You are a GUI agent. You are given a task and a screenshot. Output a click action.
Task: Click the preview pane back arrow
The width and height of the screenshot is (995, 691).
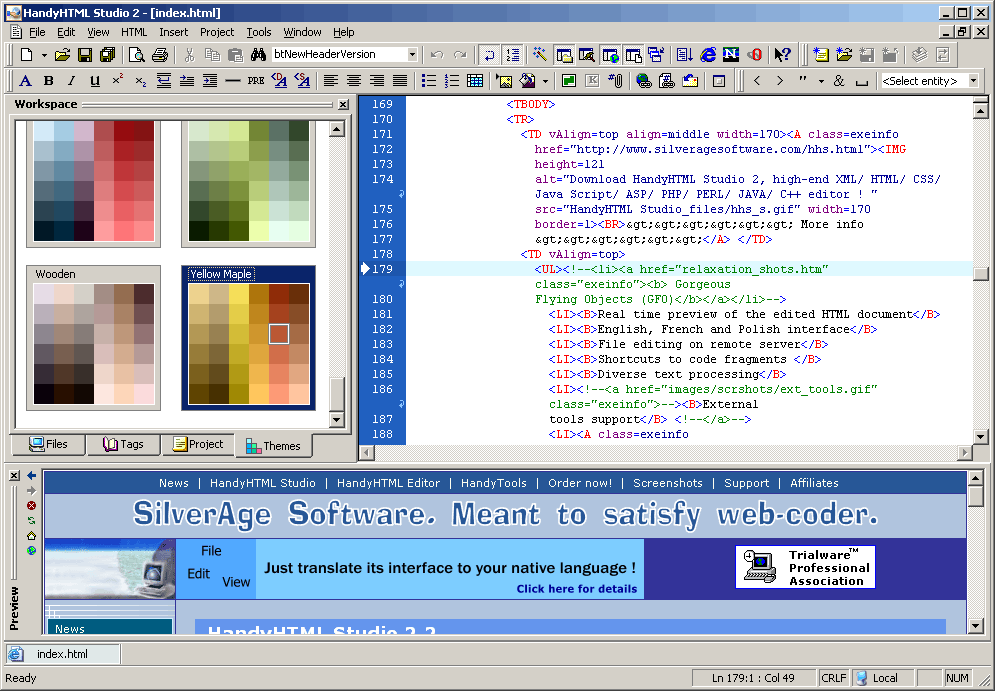[x=31, y=475]
